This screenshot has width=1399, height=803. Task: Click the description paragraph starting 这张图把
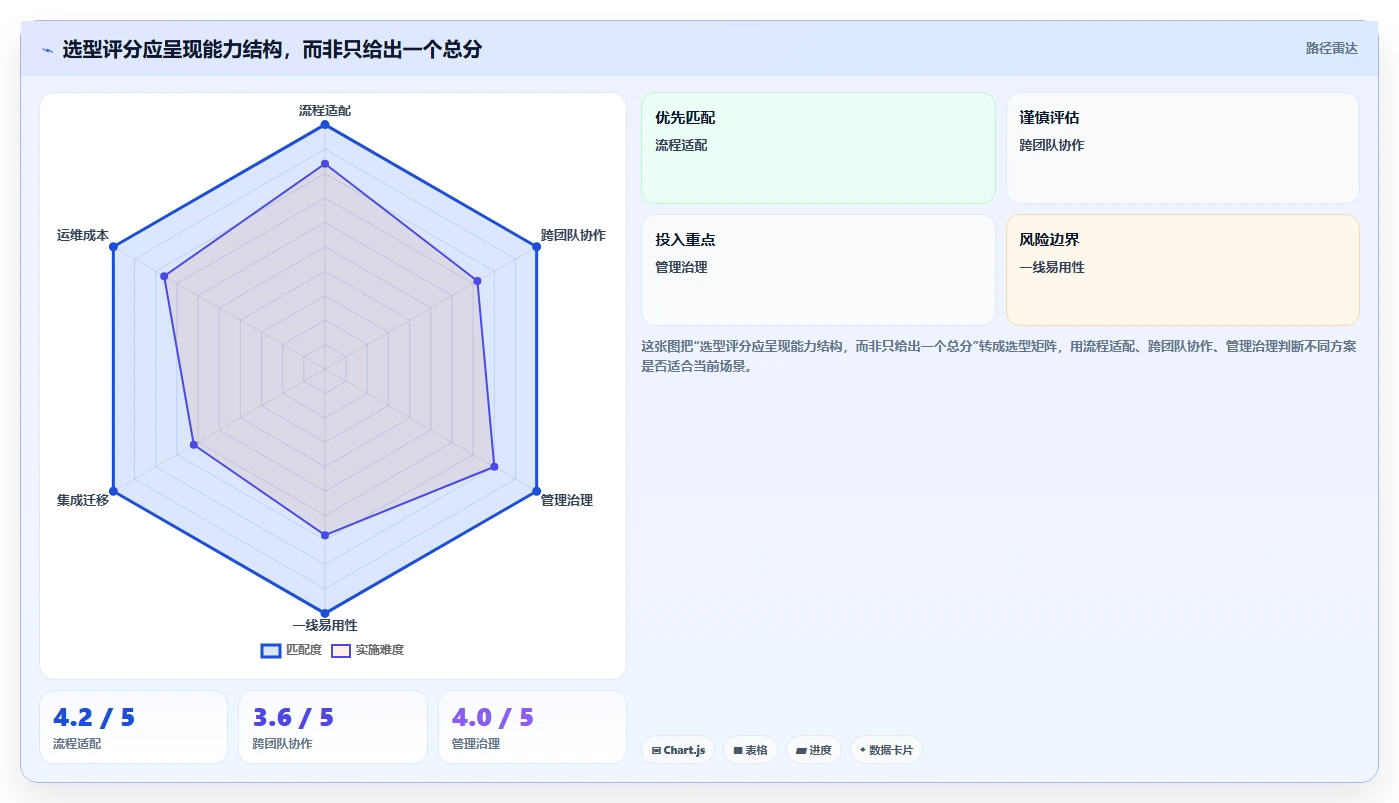tap(998, 356)
